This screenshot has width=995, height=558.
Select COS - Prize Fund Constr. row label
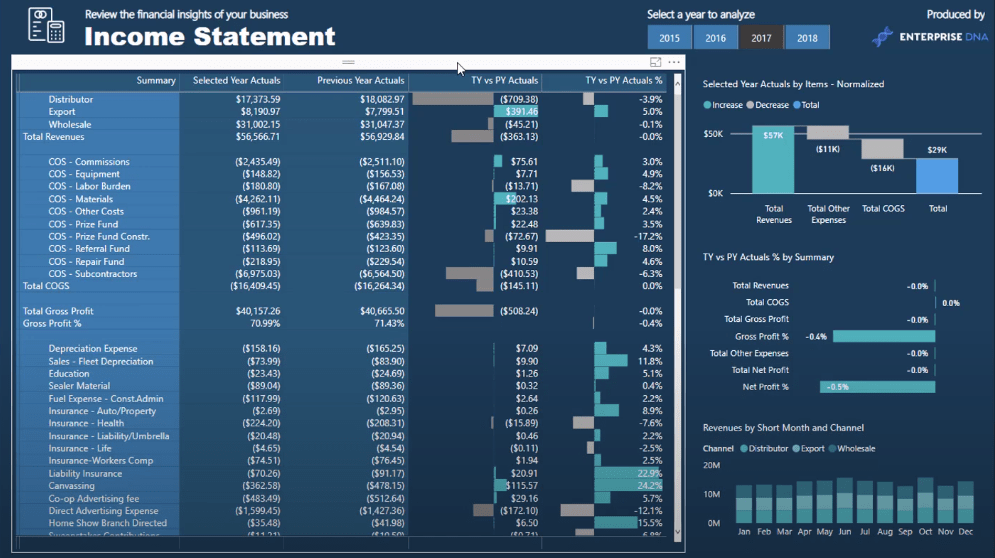pos(99,237)
